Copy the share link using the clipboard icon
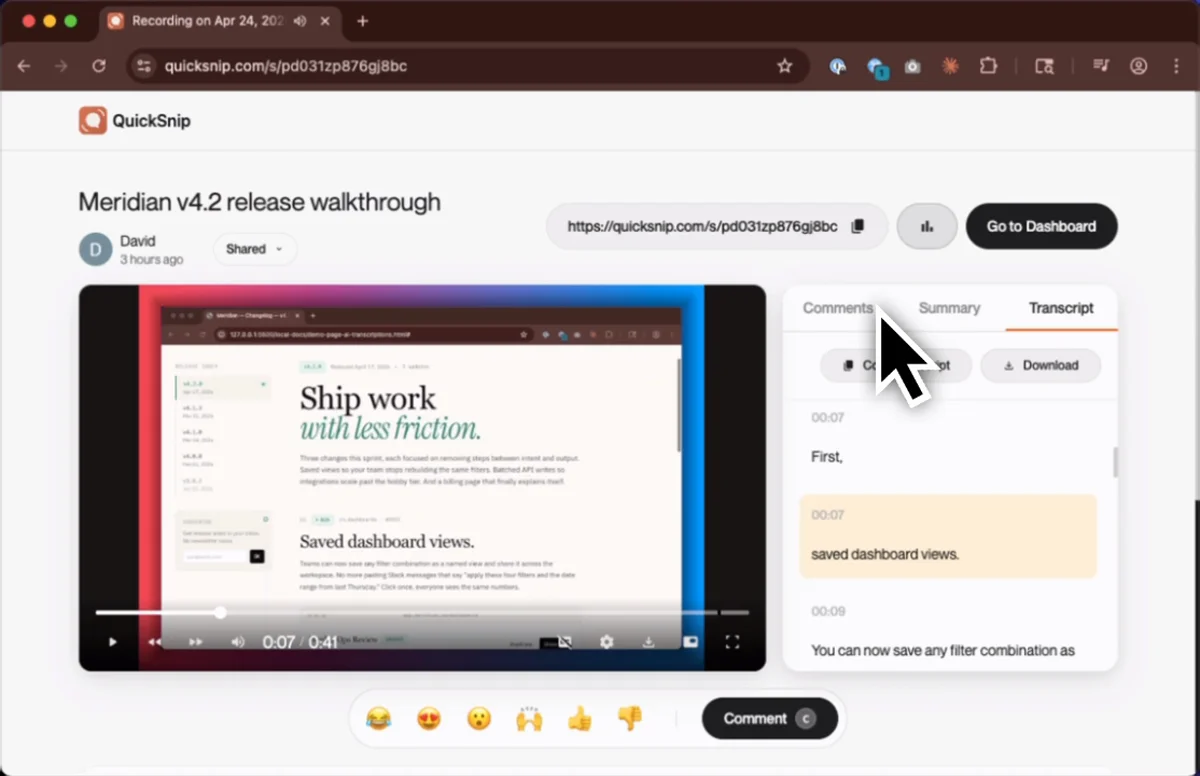 (857, 226)
